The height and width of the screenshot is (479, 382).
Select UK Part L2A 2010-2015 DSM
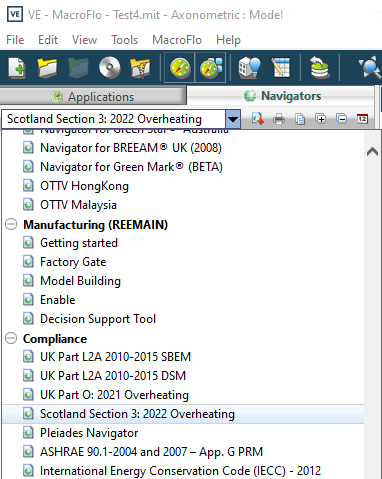point(113,376)
